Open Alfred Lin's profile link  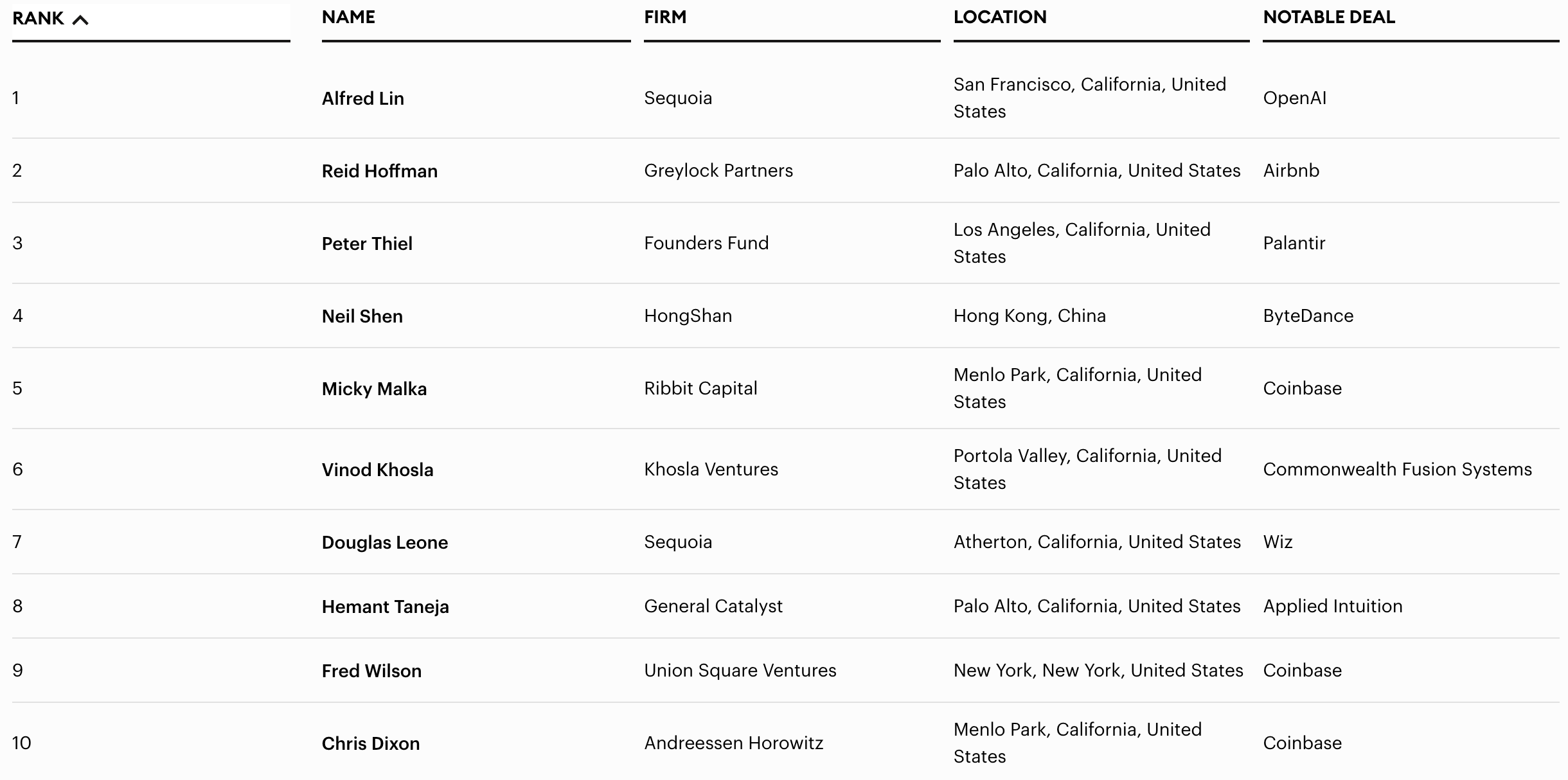362,98
